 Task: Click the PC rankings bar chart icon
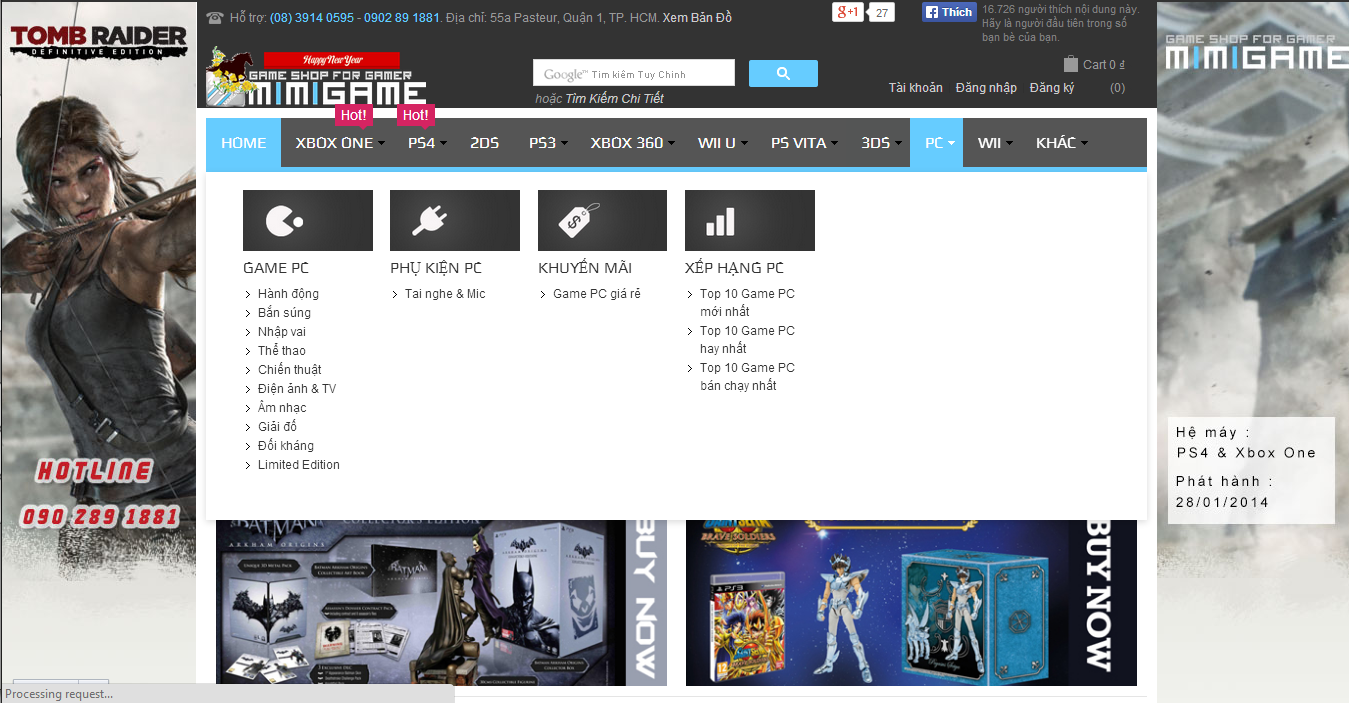750,220
